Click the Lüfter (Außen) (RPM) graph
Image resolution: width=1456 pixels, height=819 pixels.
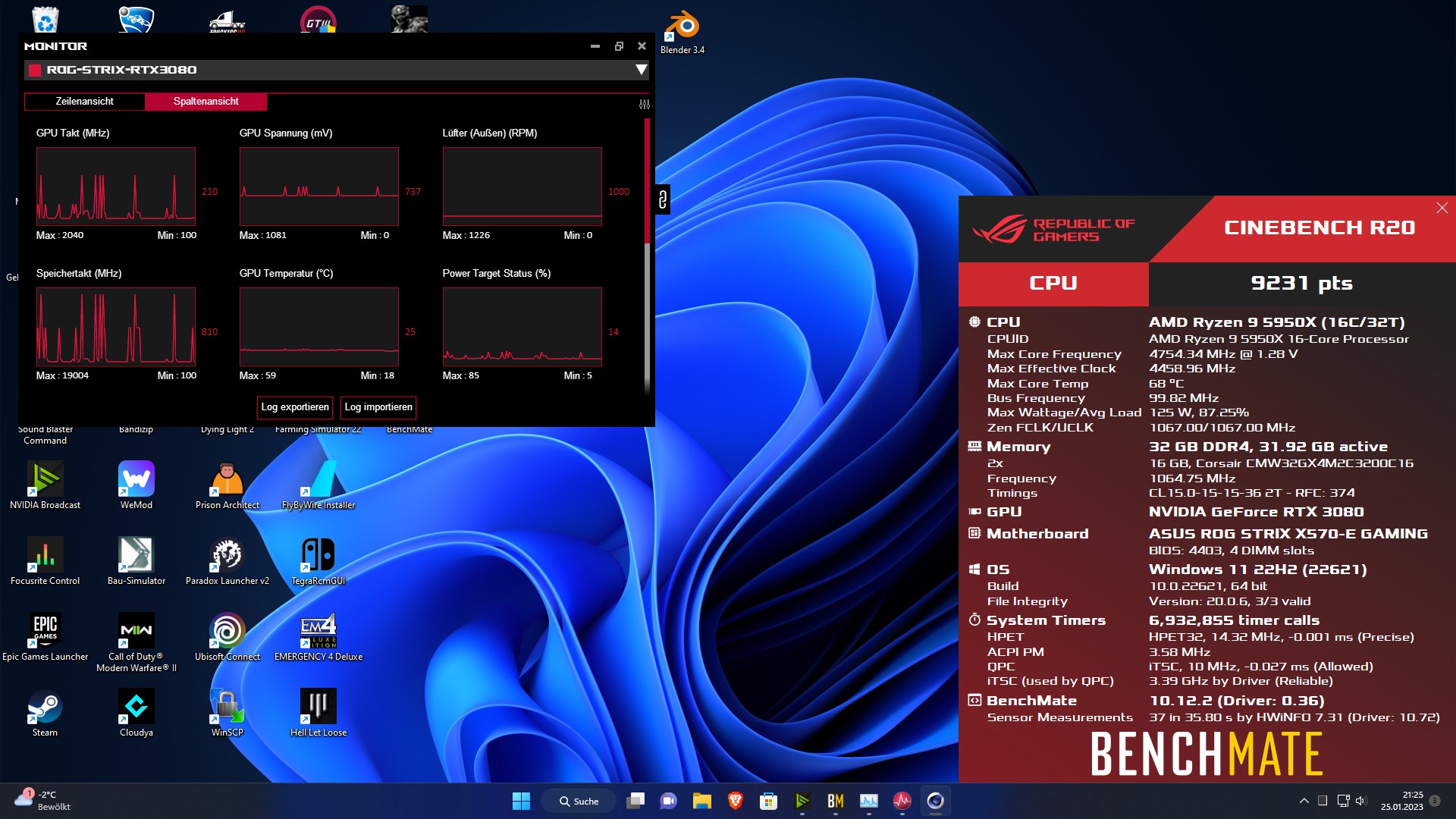coord(522,187)
